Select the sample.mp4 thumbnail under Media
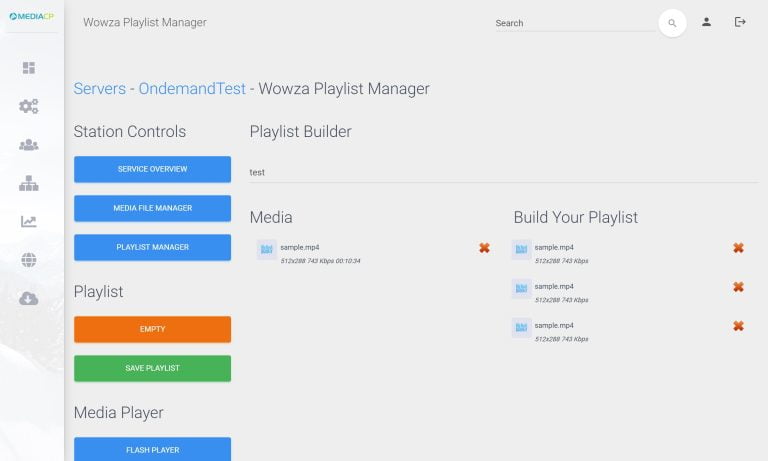 tap(267, 249)
